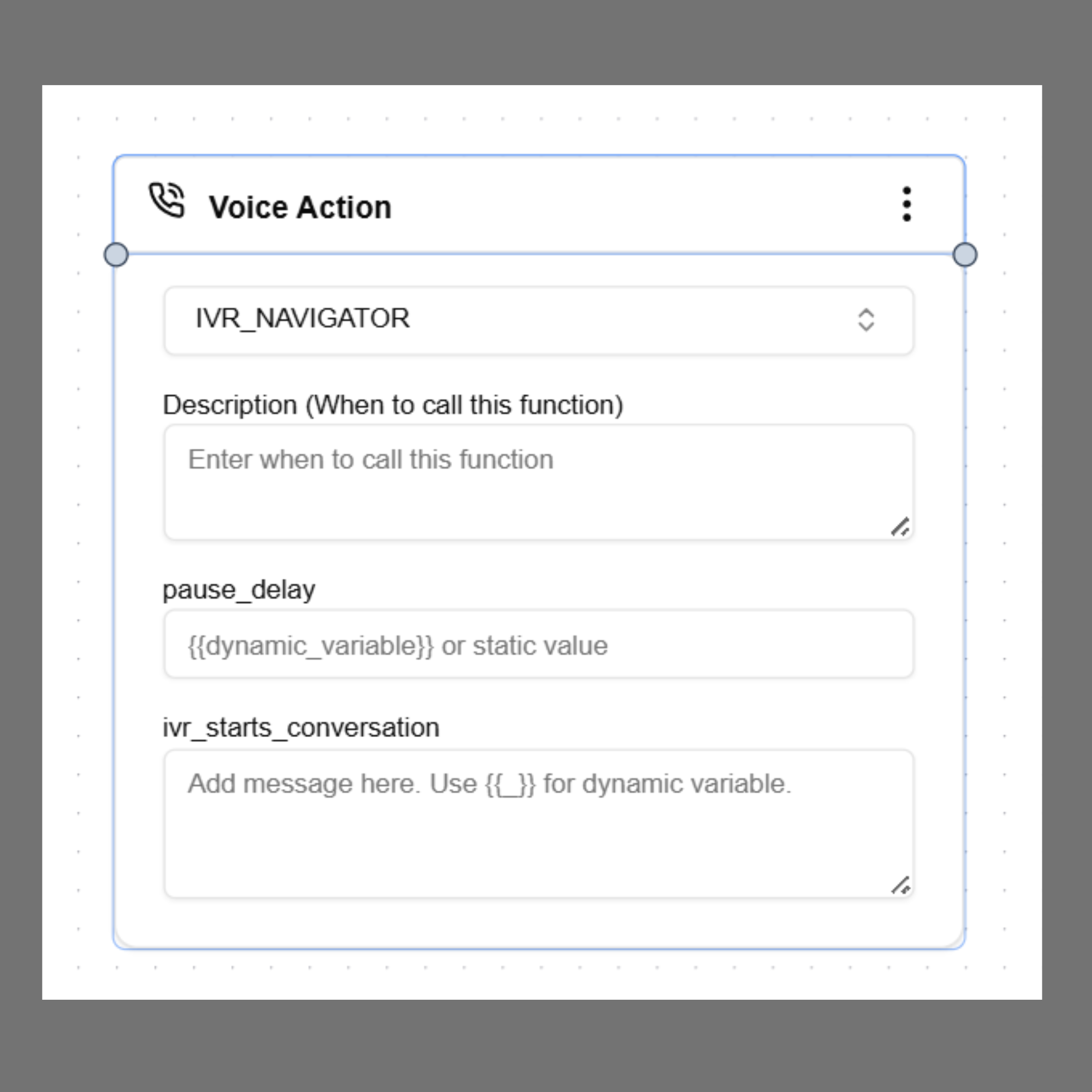The width and height of the screenshot is (1092, 1092).
Task: Click the Description textarea resize grip
Action: click(x=900, y=527)
